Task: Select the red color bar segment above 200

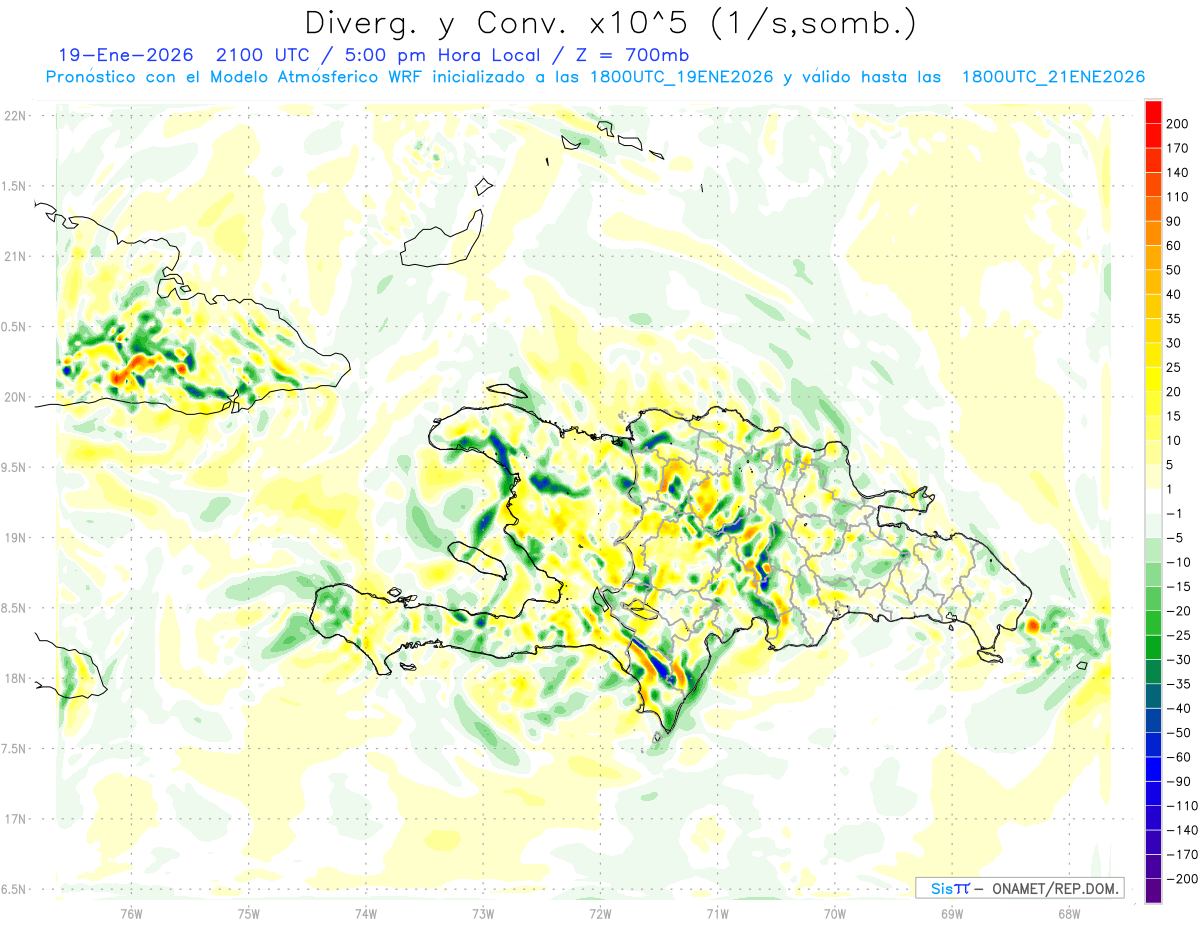Action: click(1153, 112)
